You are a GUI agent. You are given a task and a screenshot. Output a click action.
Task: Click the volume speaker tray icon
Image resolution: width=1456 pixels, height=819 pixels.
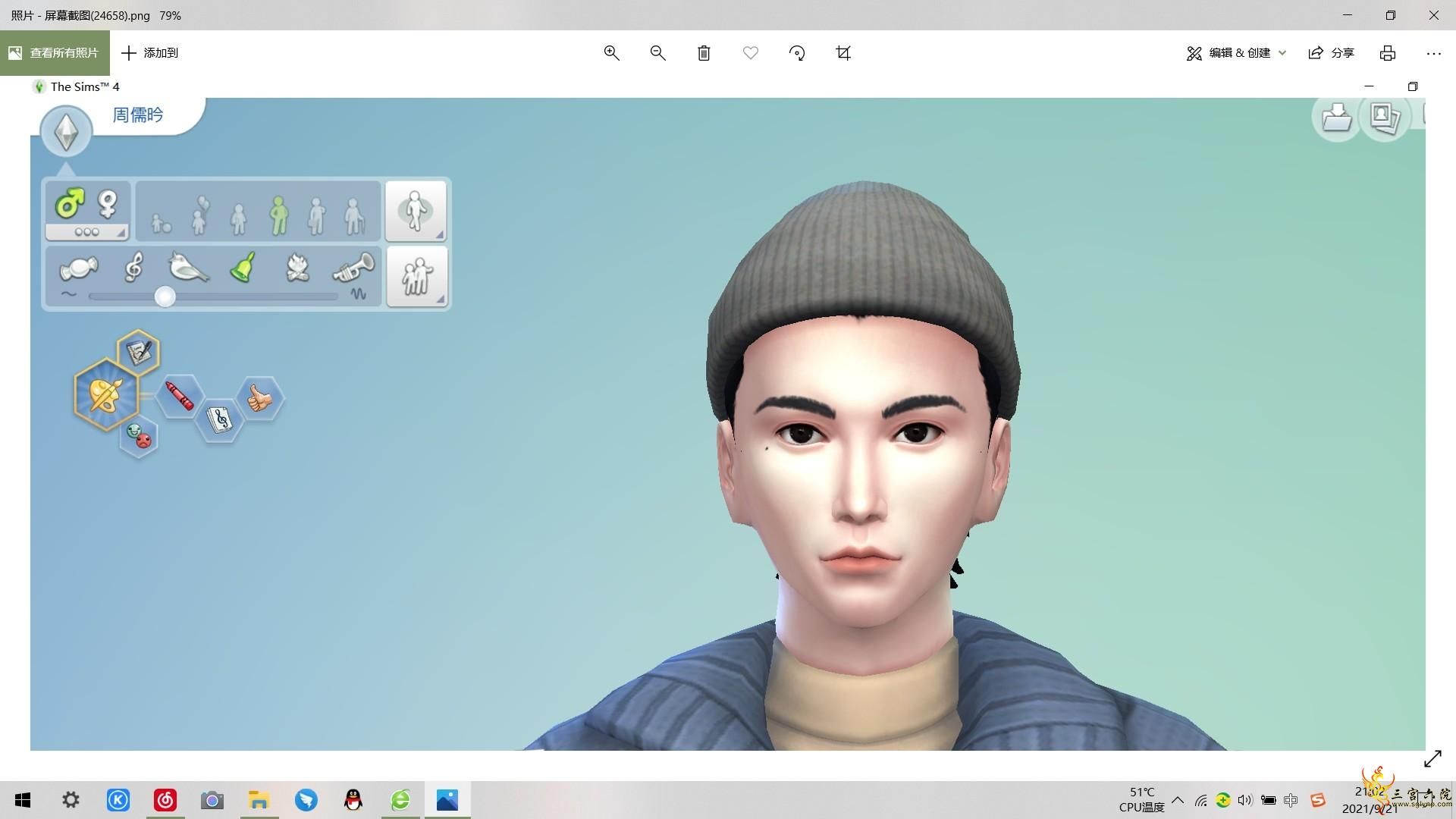pyautogui.click(x=1245, y=800)
